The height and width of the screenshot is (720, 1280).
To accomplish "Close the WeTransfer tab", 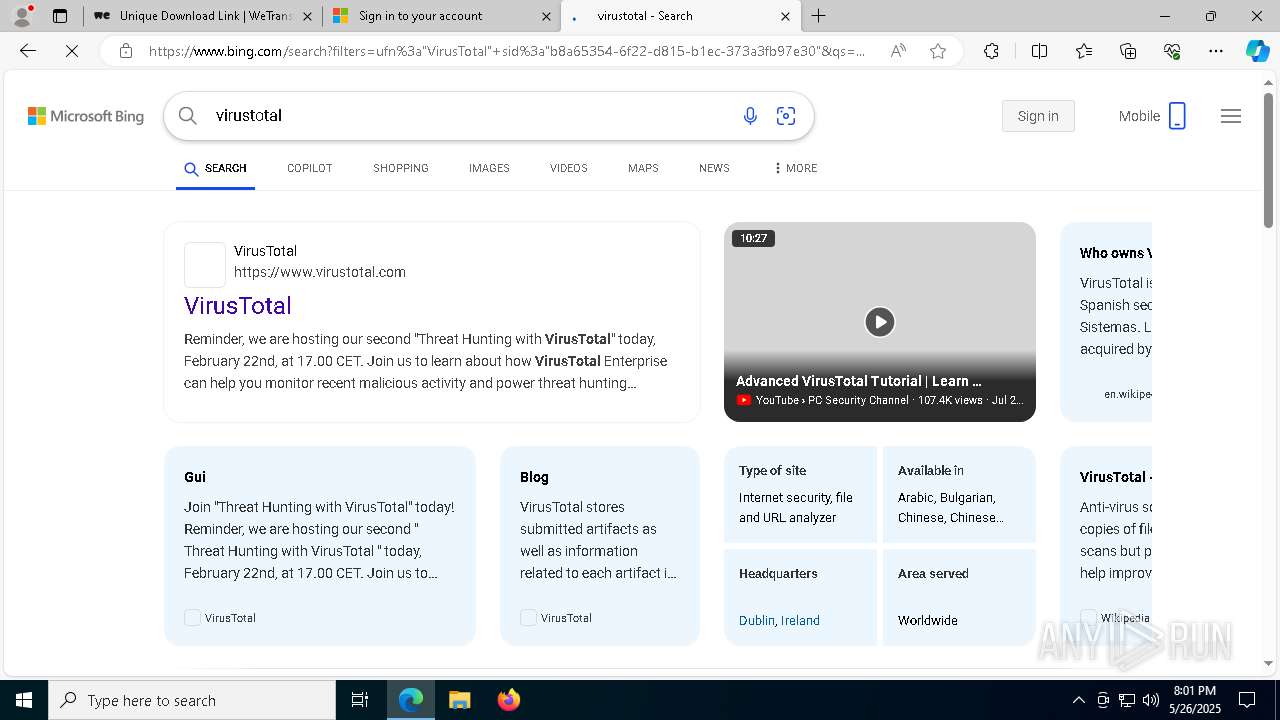I will [x=307, y=16].
